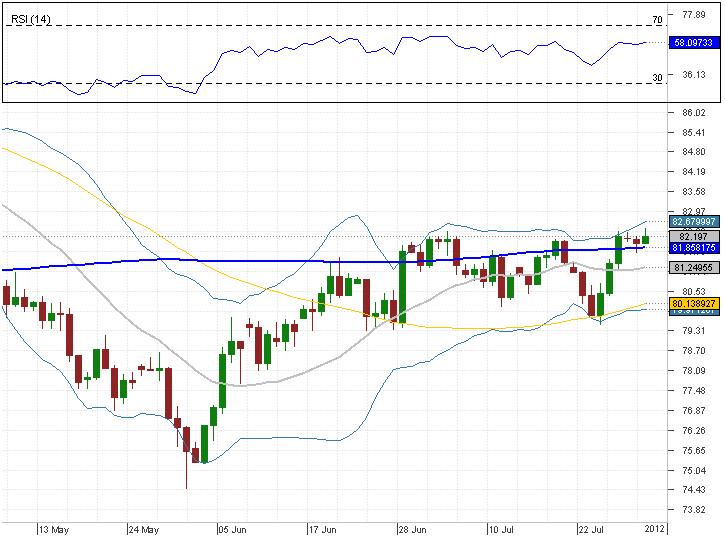Click the 28 Jun date label
The height and width of the screenshot is (537, 725).
pos(416,528)
